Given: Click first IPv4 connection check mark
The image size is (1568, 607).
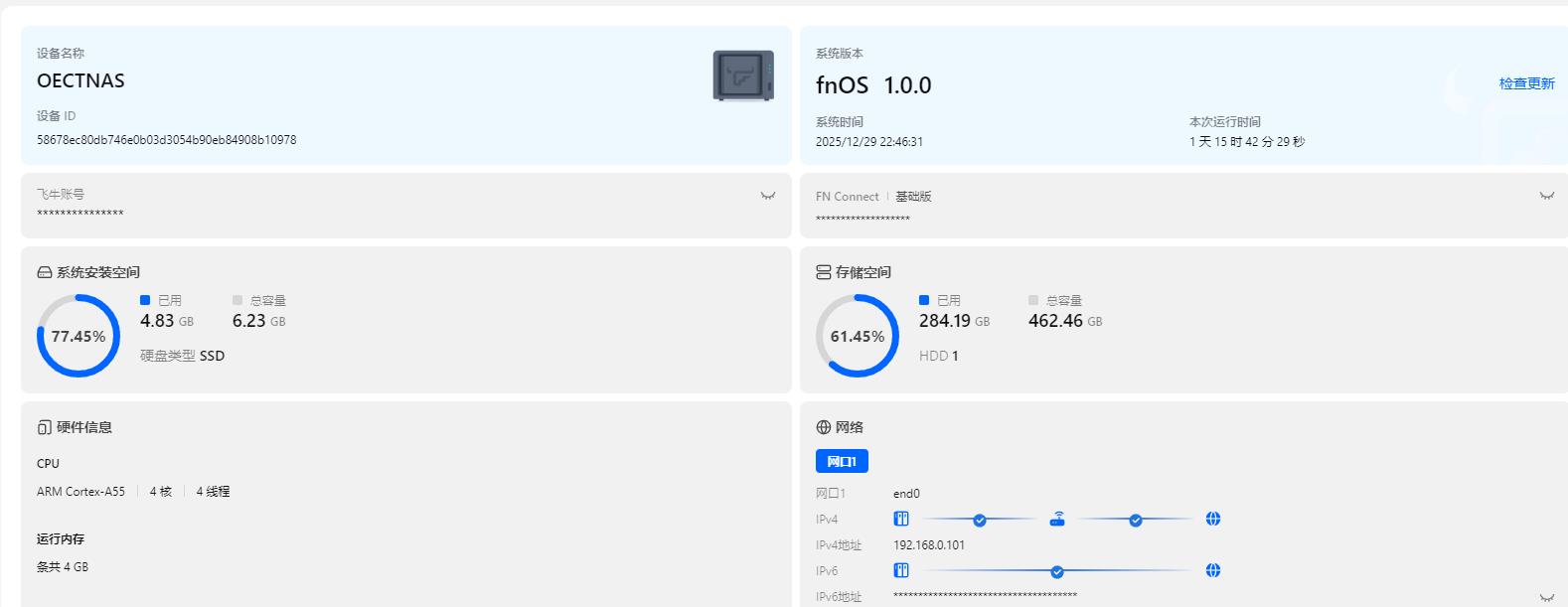Looking at the screenshot, I should pos(980,520).
